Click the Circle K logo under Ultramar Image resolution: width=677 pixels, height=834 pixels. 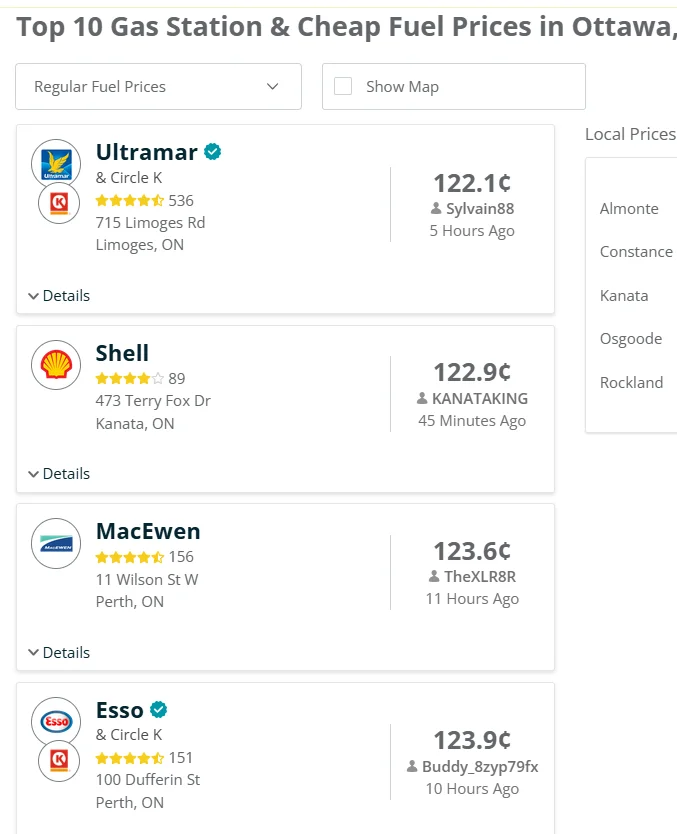click(59, 203)
